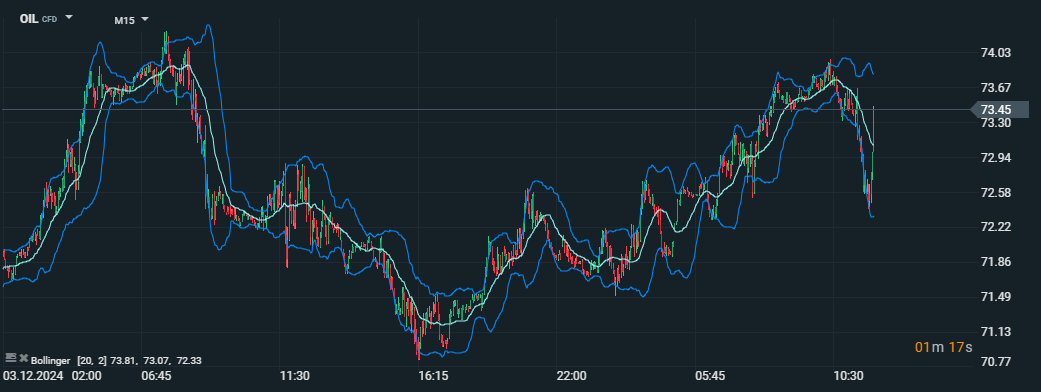1041x392 pixels.
Task: Remove the Bollinger indicator with X icon
Action: [x=24, y=358]
